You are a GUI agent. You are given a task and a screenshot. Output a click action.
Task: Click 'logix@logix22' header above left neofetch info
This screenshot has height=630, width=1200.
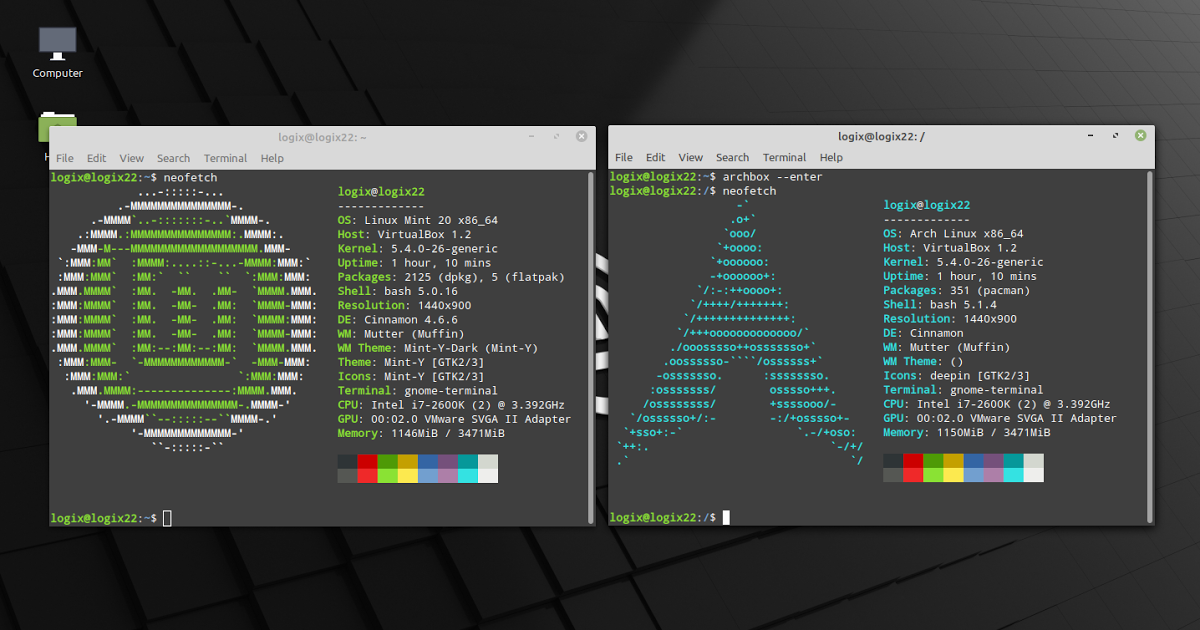[x=381, y=191]
